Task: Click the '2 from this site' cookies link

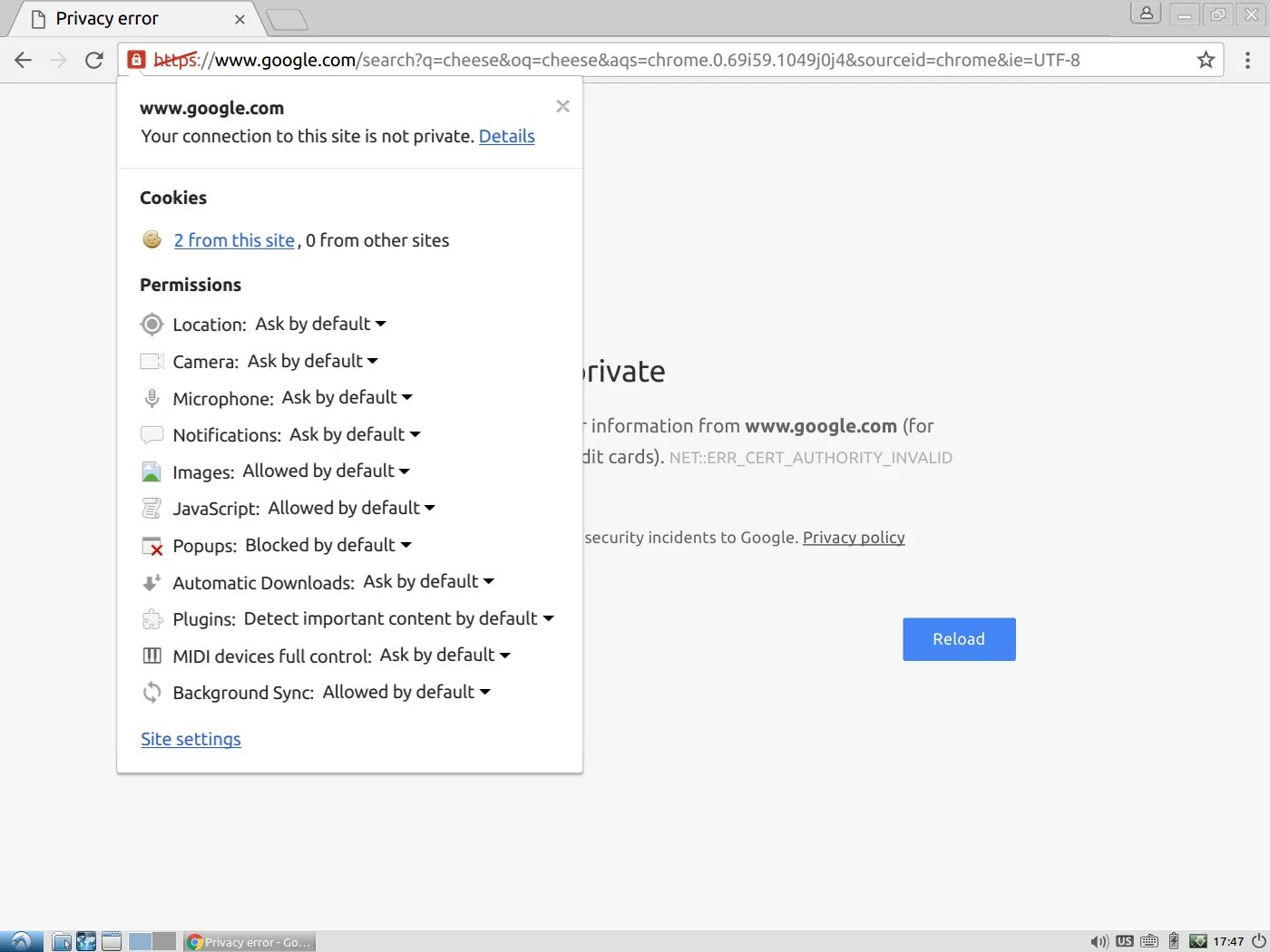Action: (234, 240)
